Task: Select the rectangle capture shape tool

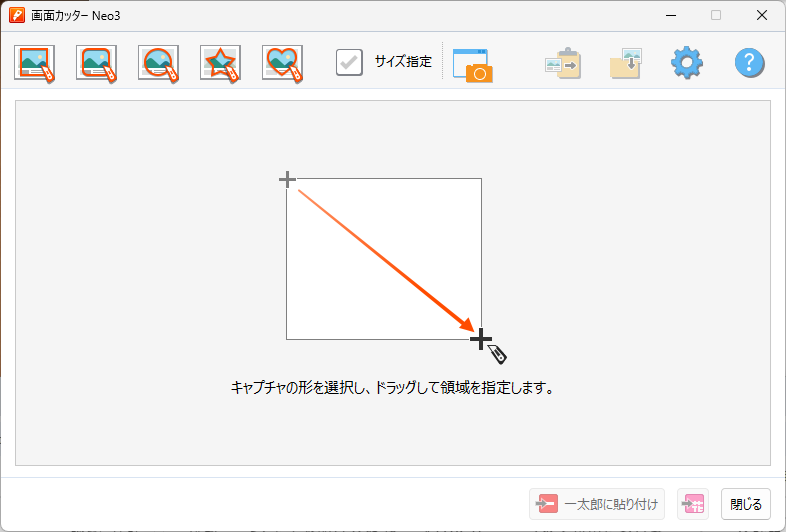Action: tap(35, 63)
